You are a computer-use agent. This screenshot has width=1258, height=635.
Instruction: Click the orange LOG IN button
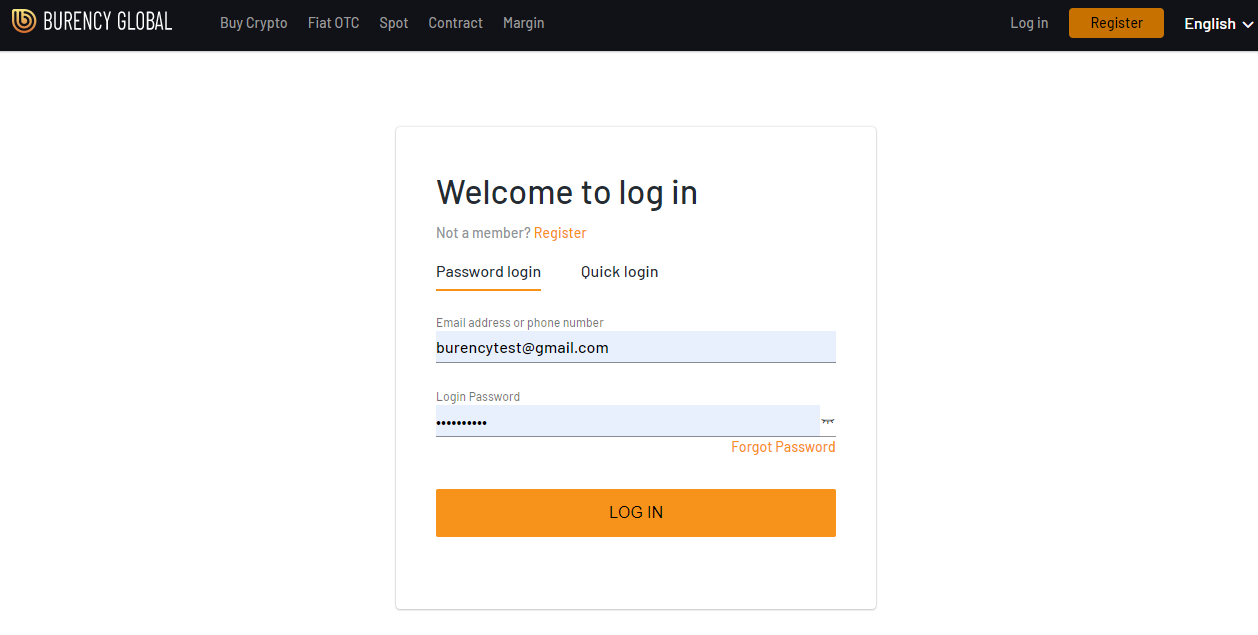[636, 513]
